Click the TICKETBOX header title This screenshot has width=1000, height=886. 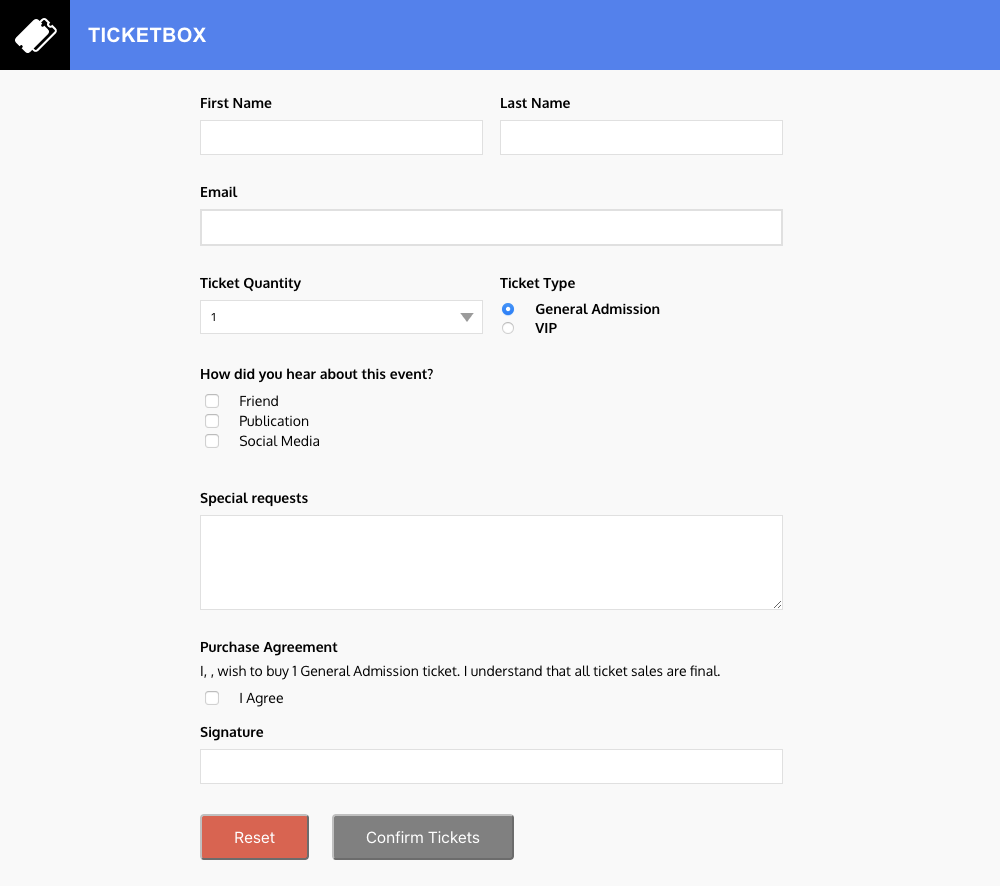tap(147, 35)
